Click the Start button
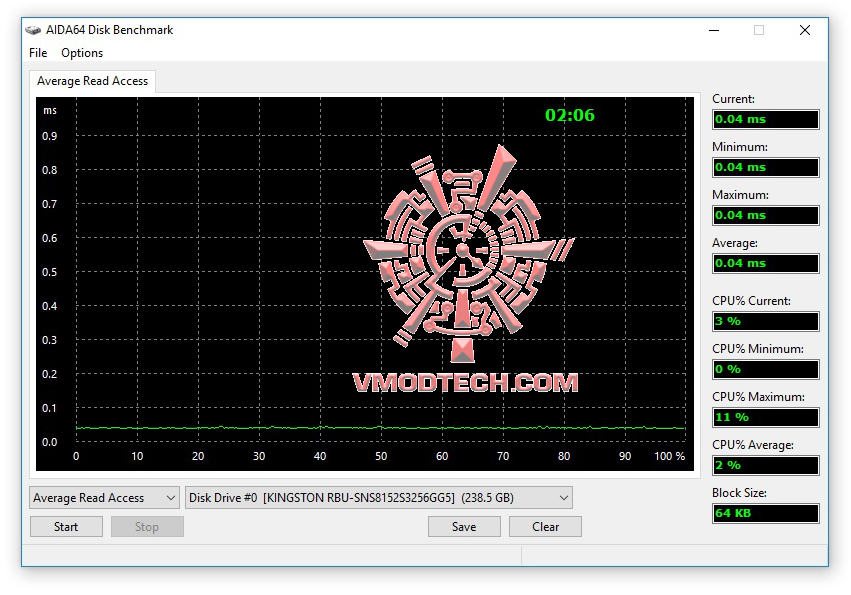Viewport: 851px width, 595px height. (66, 527)
